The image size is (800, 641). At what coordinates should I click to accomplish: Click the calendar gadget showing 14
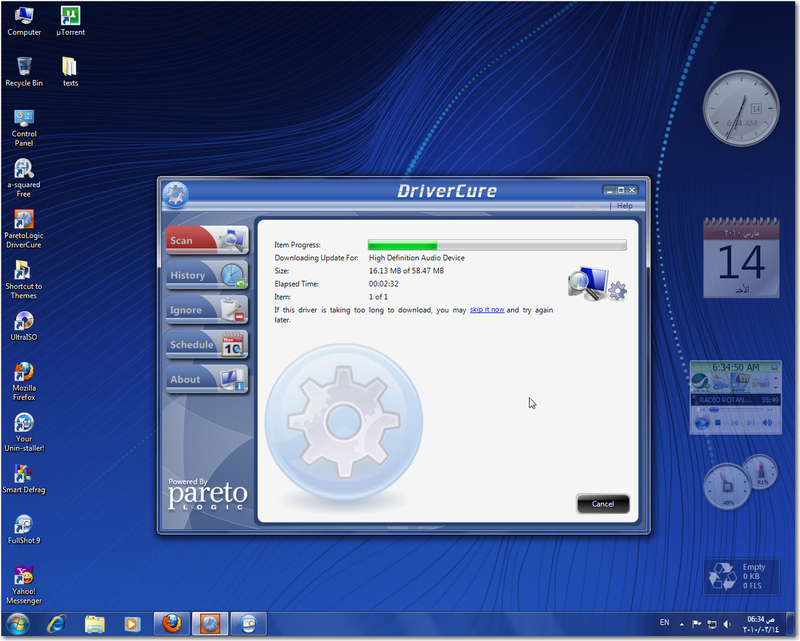click(x=741, y=257)
